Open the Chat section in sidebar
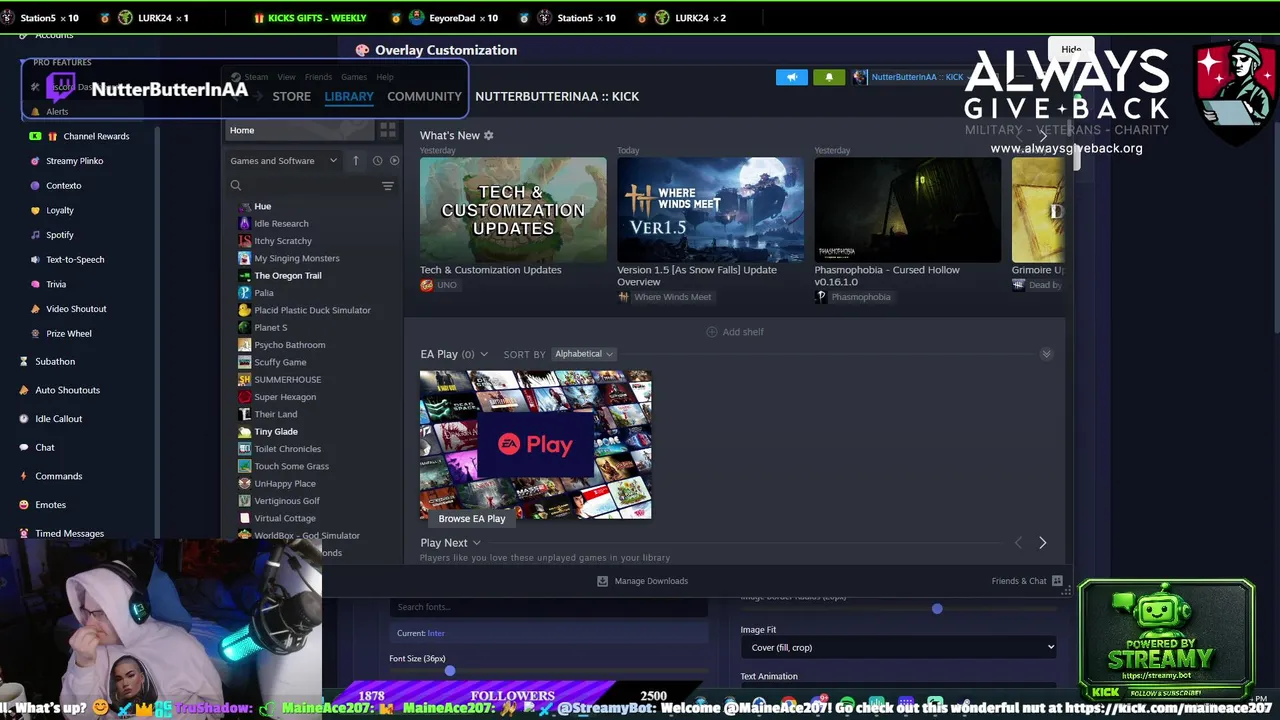This screenshot has width=1280, height=720. click(45, 447)
